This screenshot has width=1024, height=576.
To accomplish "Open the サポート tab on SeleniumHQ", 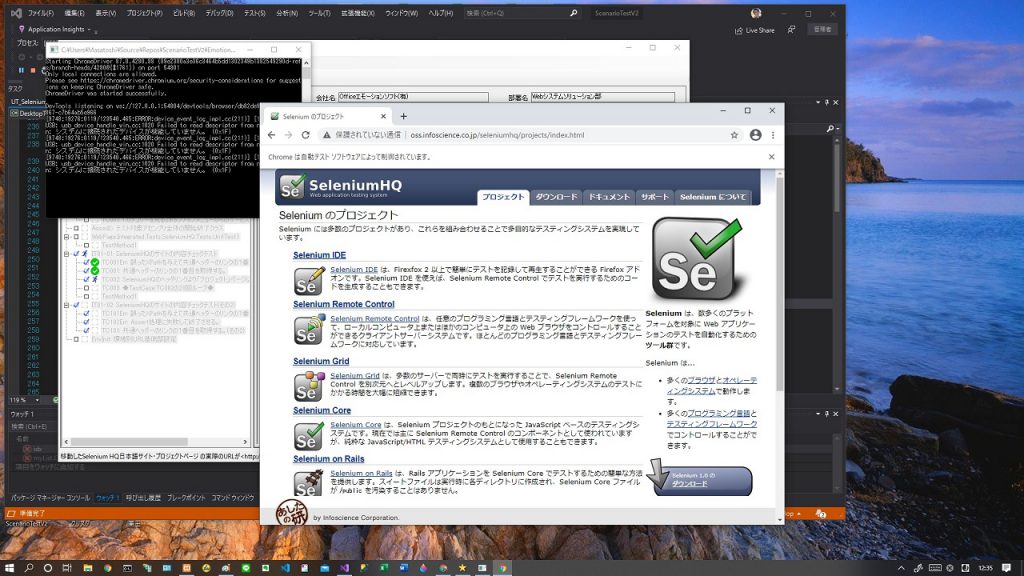I will 654,197.
